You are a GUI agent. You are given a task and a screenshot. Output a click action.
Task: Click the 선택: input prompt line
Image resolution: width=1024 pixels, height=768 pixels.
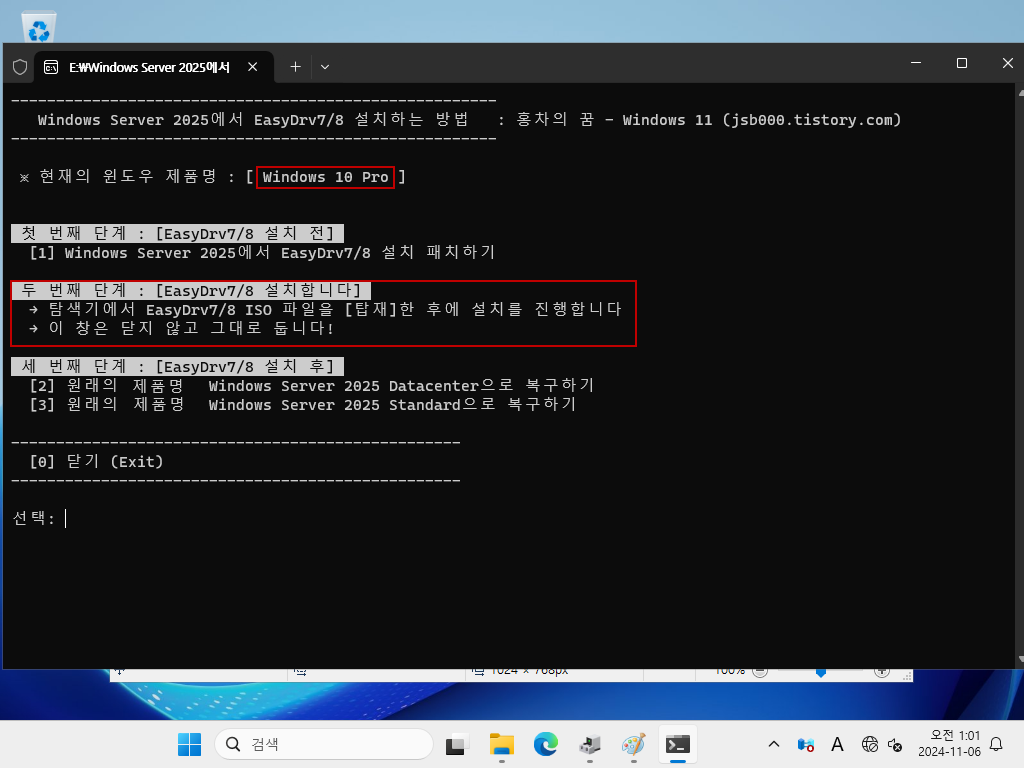point(39,519)
